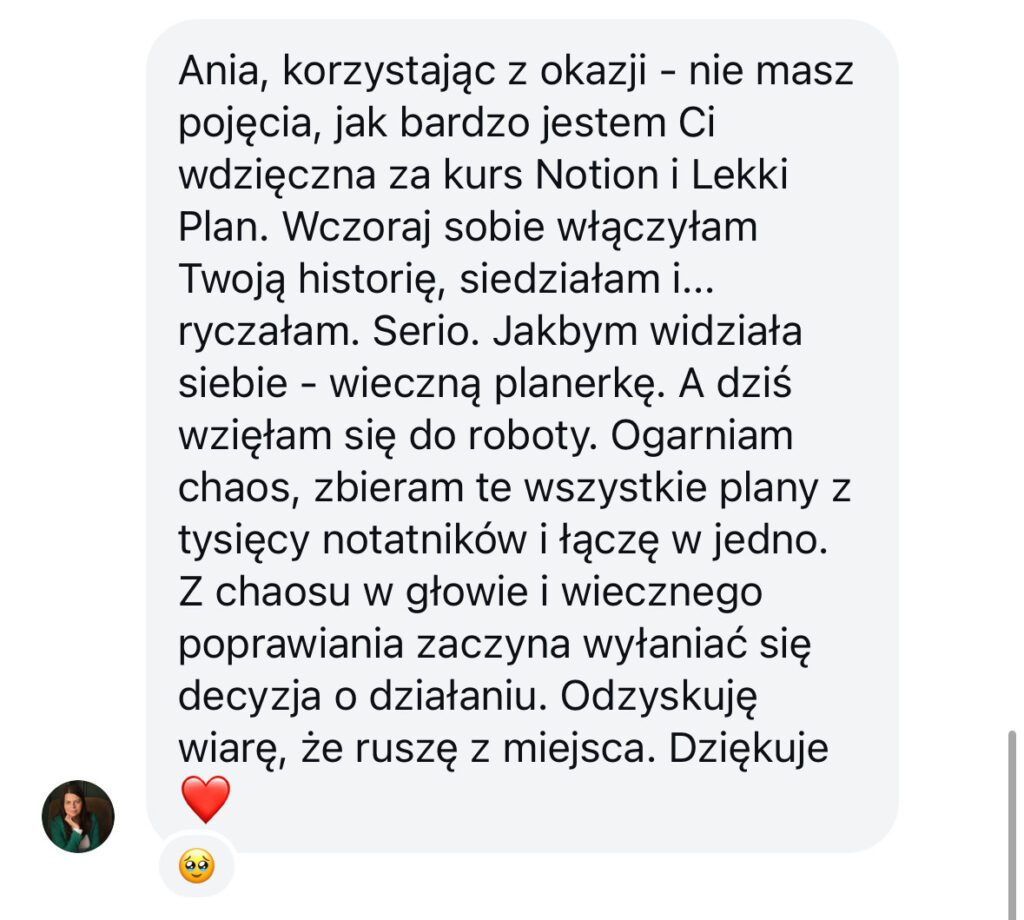Image resolution: width=1024 pixels, height=920 pixels.
Task: Click the final word 'Dziękuje'
Action: pos(748,750)
